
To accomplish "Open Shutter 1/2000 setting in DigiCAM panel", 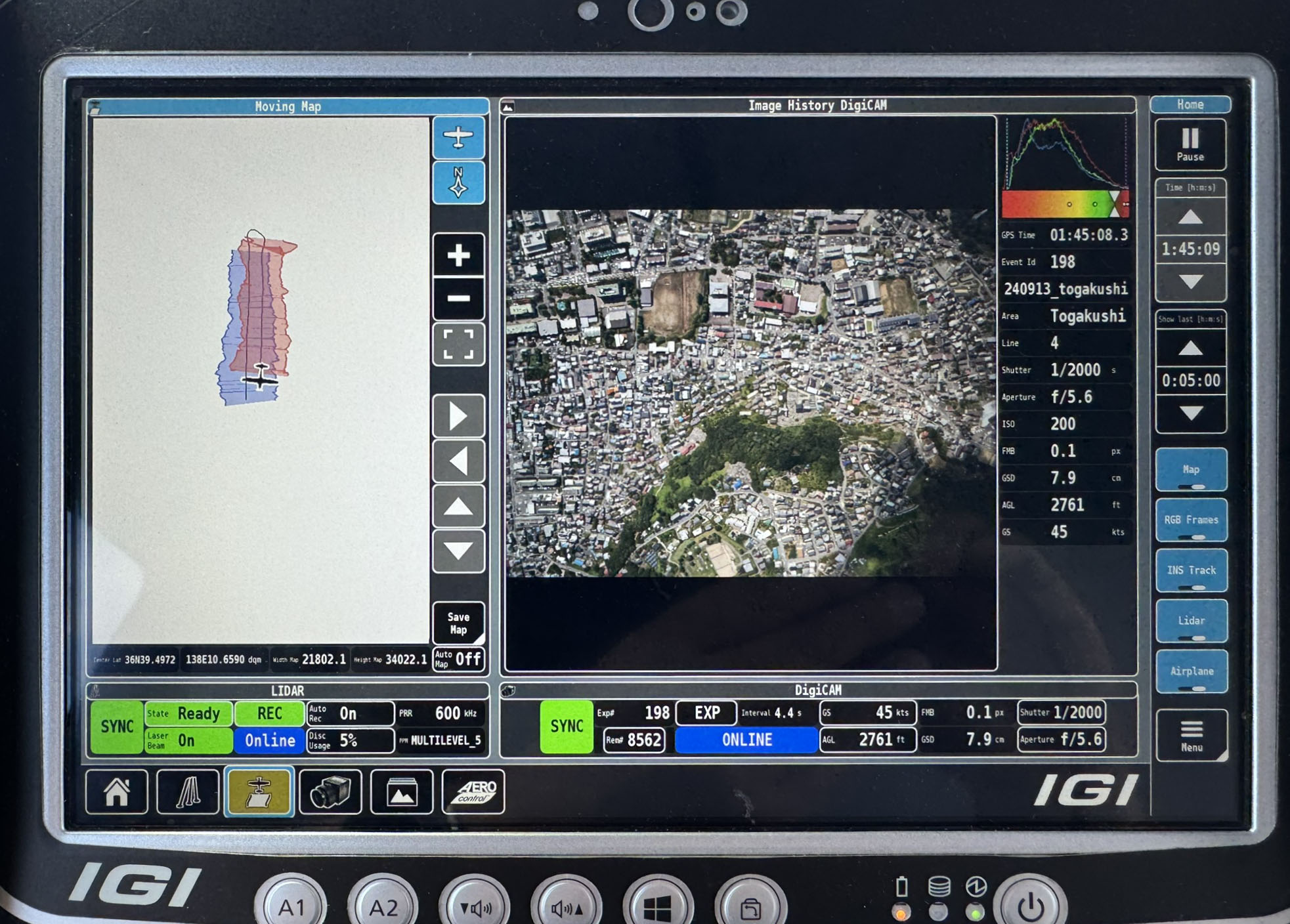I will tap(1061, 713).
